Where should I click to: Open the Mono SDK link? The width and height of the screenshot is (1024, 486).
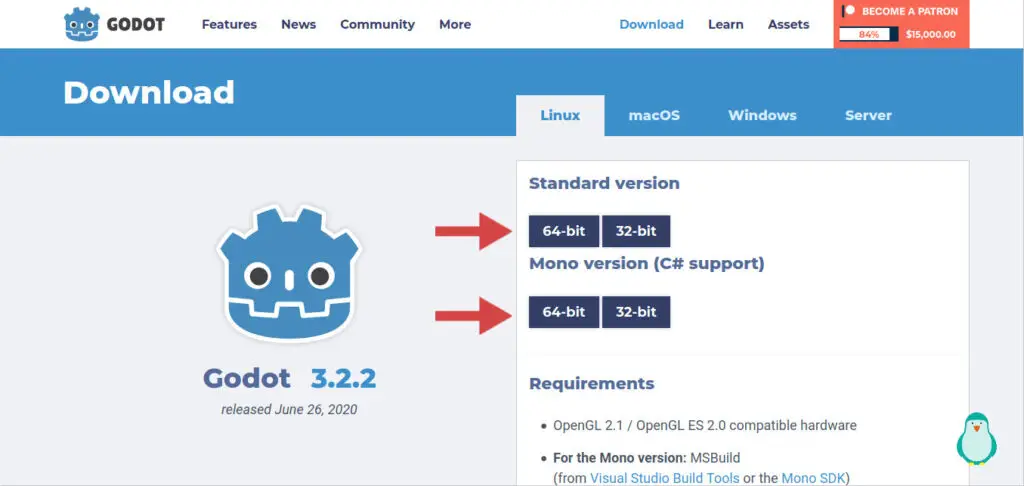click(813, 478)
